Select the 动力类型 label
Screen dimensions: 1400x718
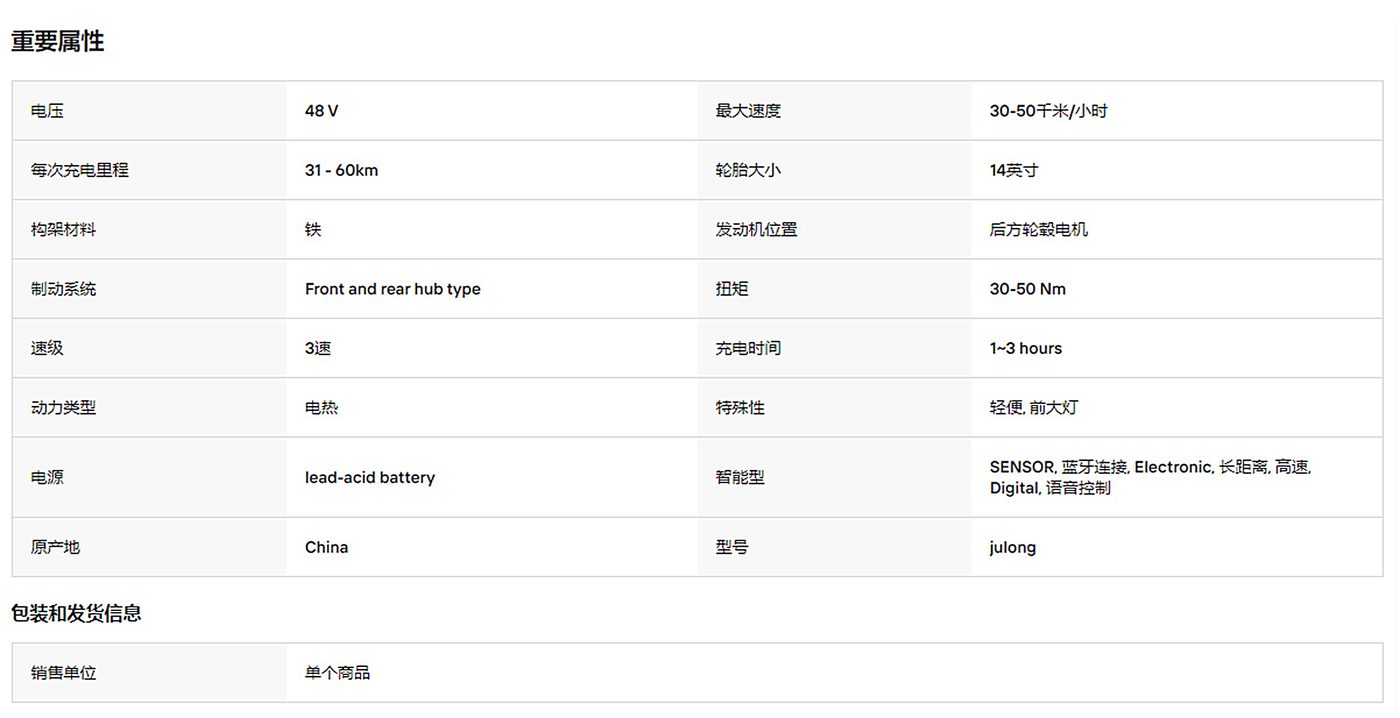tap(64, 408)
